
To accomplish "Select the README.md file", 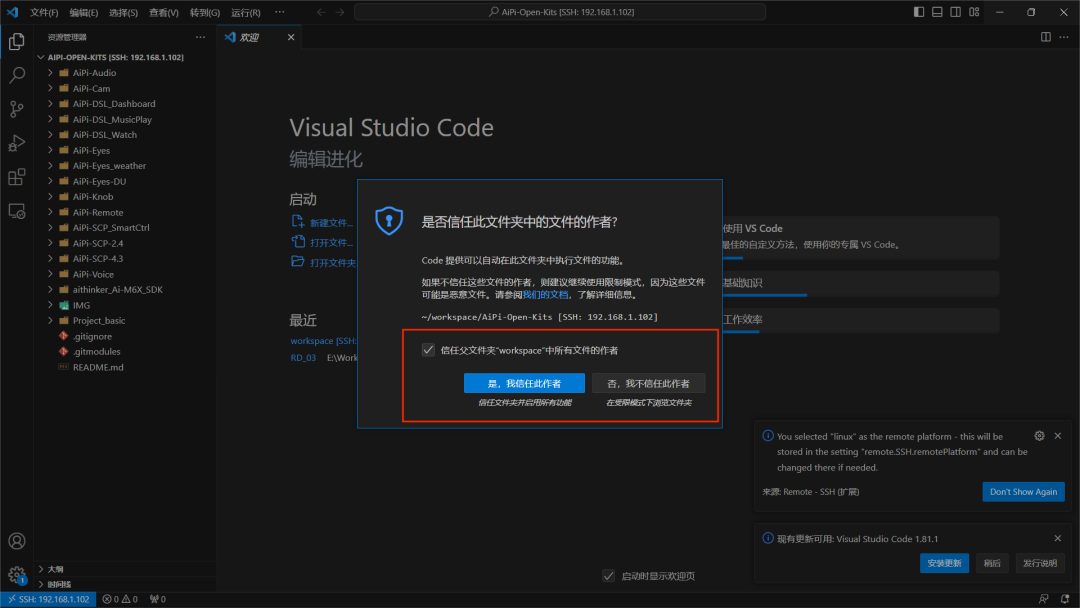I will point(98,367).
